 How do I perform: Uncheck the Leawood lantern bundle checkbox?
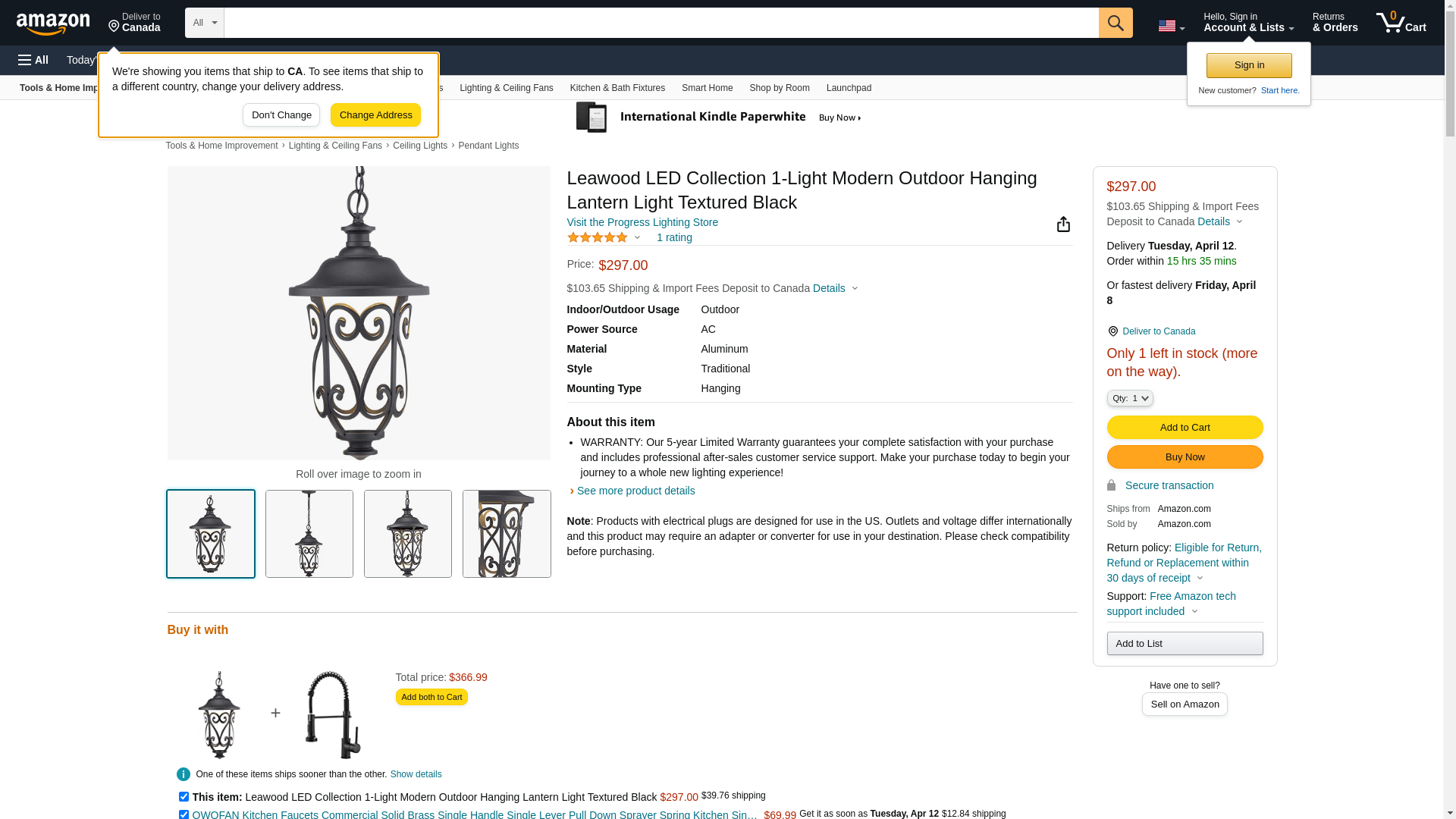tap(184, 797)
